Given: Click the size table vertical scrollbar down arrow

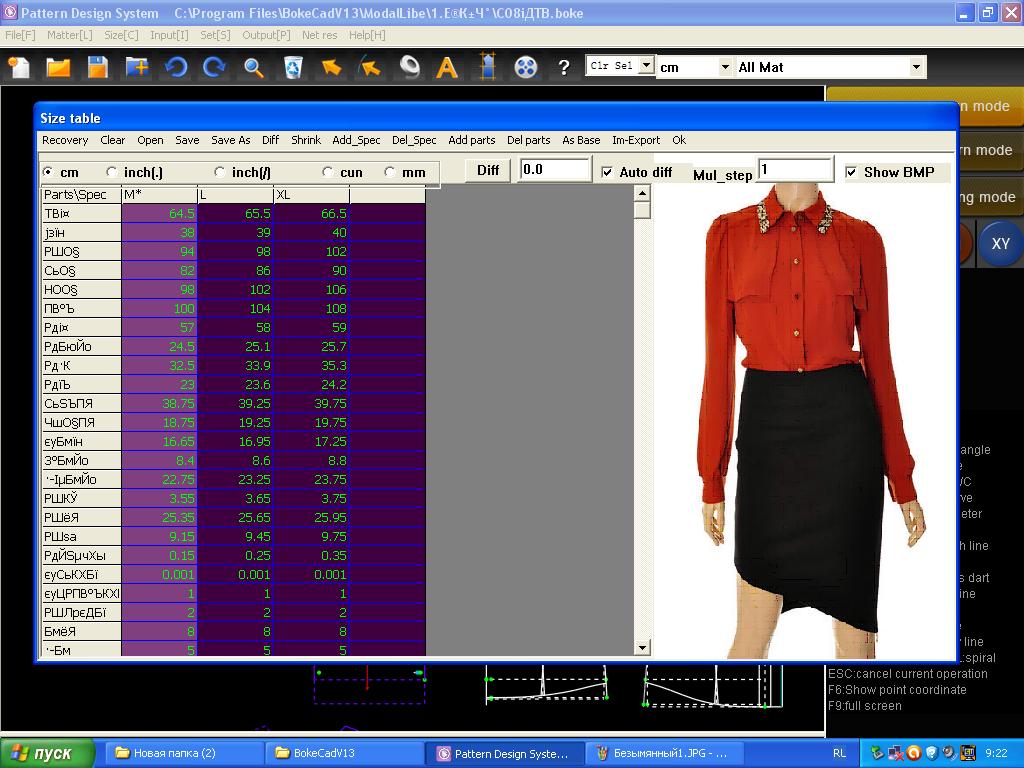Looking at the screenshot, I should (643, 648).
